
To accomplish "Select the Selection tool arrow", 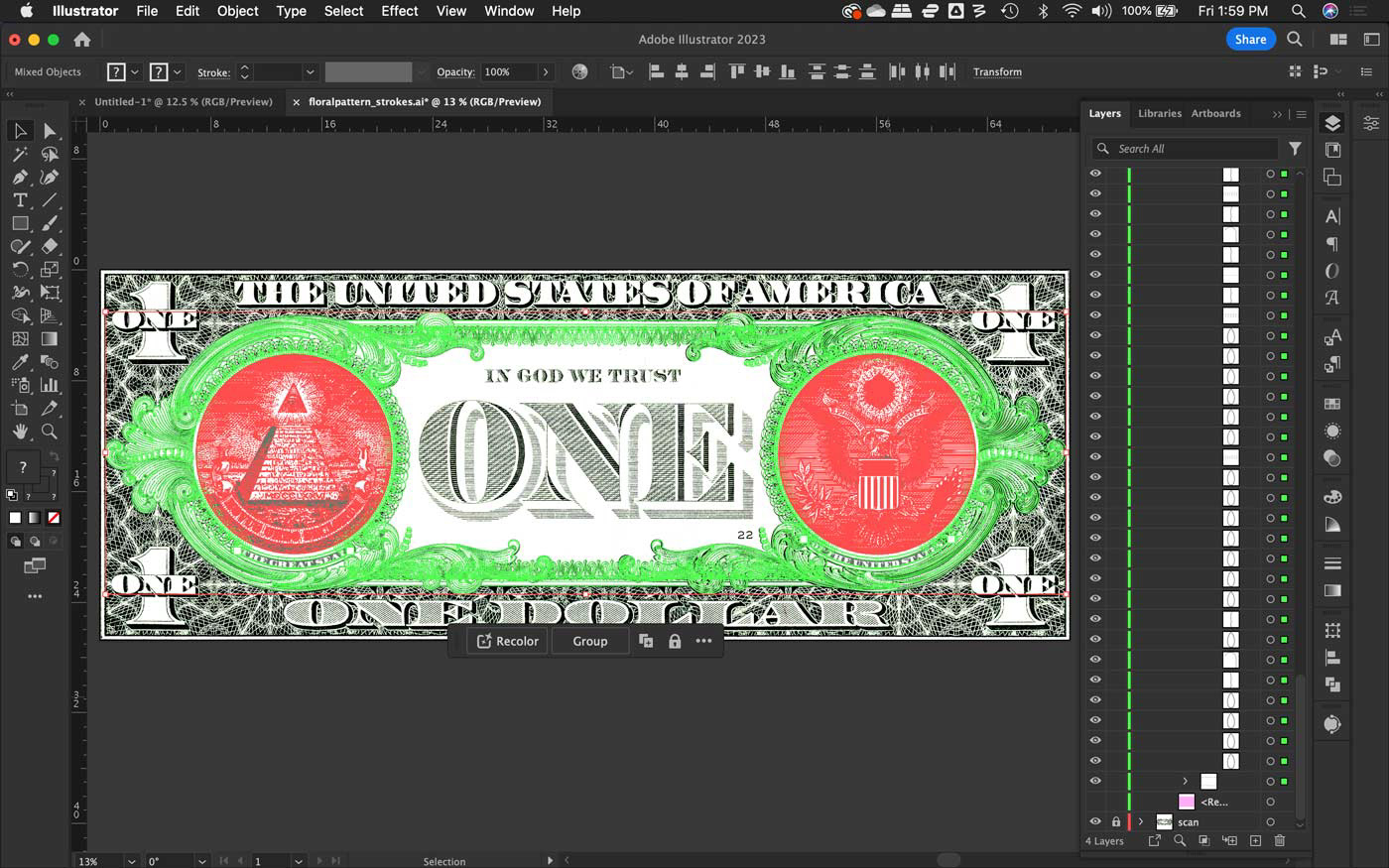I will [x=20, y=131].
